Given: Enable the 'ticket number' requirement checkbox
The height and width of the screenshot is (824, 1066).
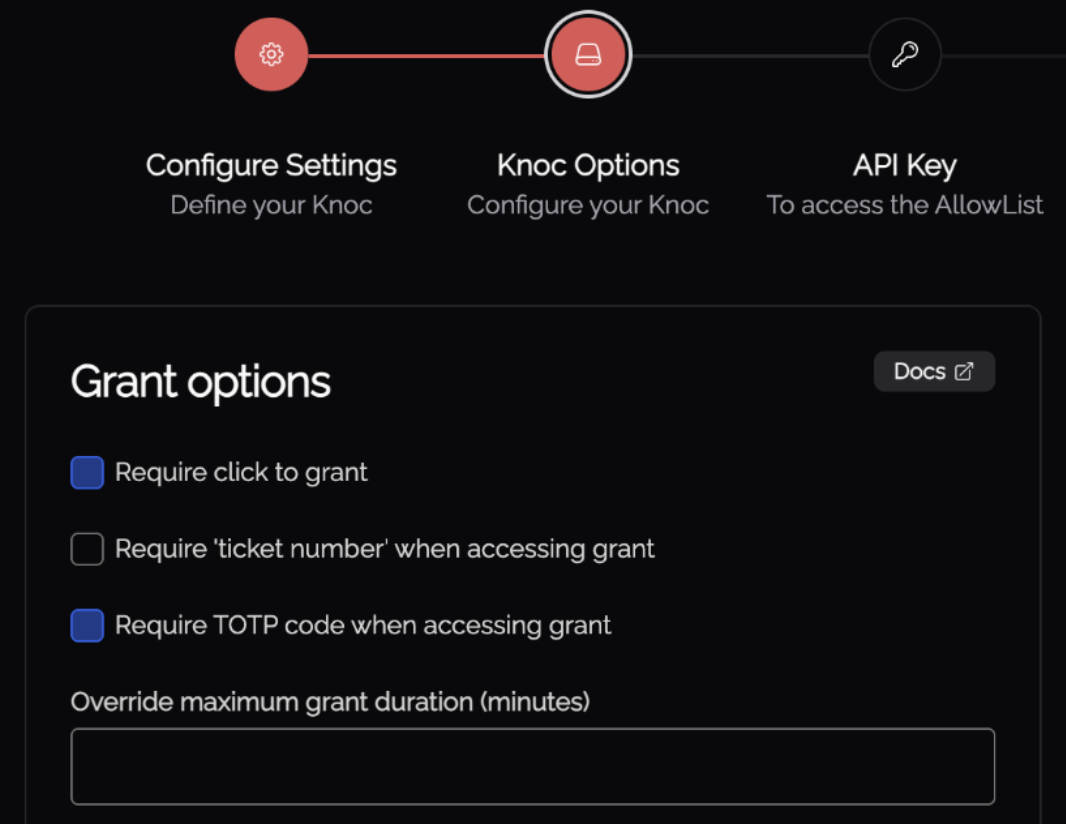Looking at the screenshot, I should pyautogui.click(x=87, y=549).
